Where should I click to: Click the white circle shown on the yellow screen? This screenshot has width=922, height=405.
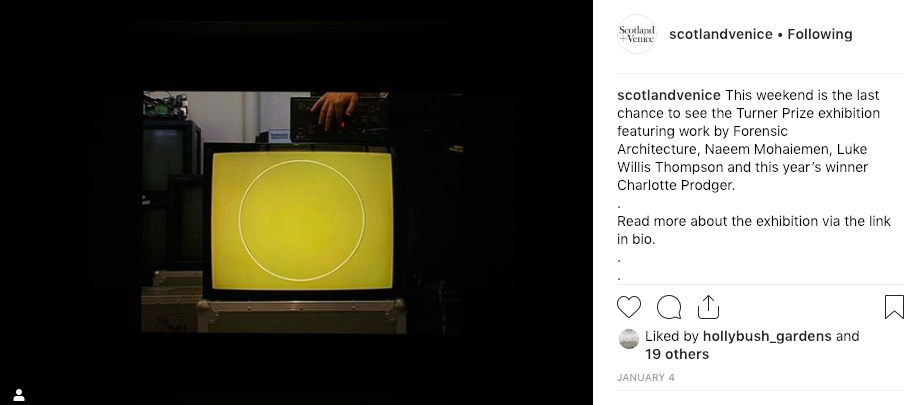302,220
